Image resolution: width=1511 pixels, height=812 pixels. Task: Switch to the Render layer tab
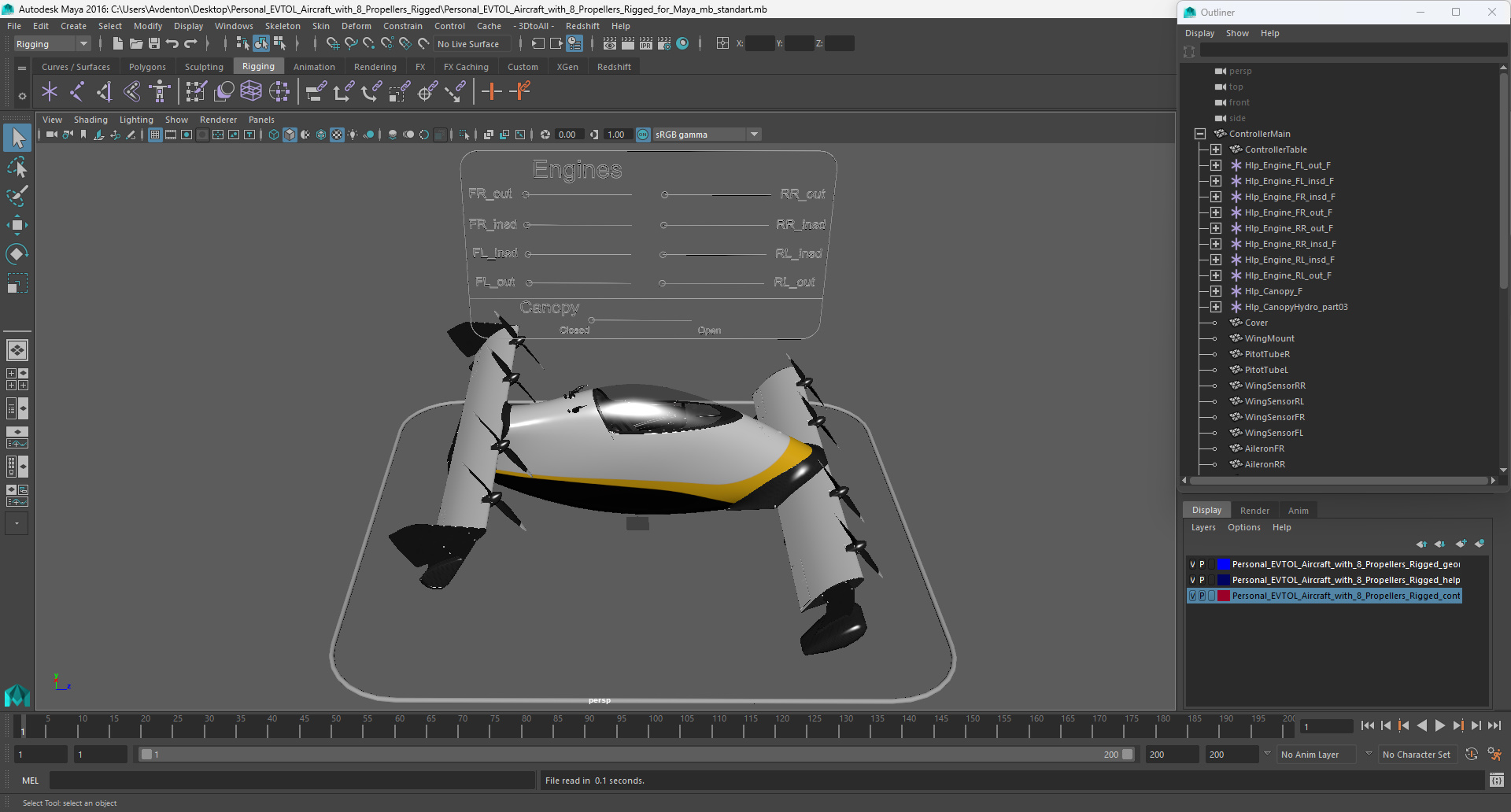click(x=1254, y=511)
